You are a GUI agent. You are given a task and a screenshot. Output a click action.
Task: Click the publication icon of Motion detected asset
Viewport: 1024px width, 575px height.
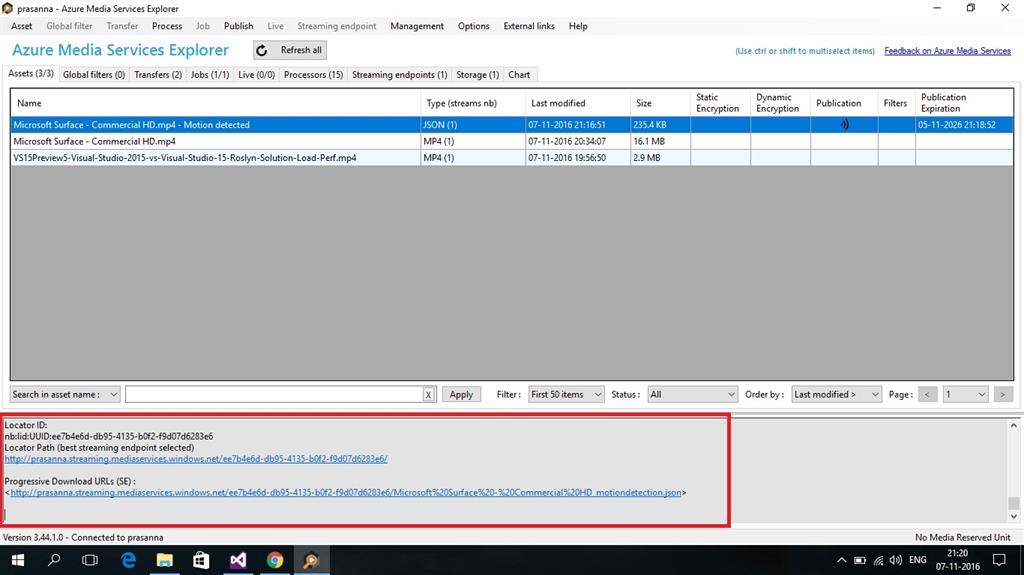pyautogui.click(x=844, y=124)
